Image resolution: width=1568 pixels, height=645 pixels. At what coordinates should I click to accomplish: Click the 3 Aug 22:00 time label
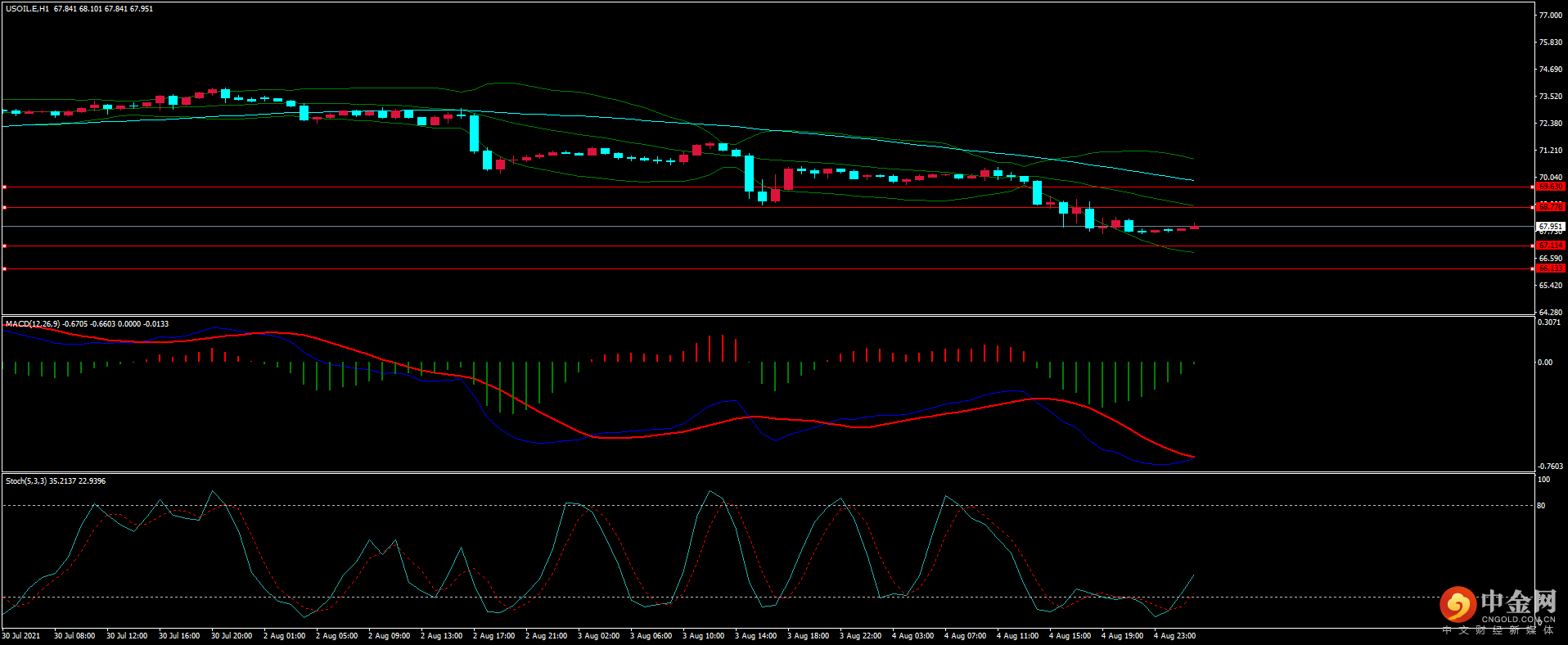(x=860, y=636)
